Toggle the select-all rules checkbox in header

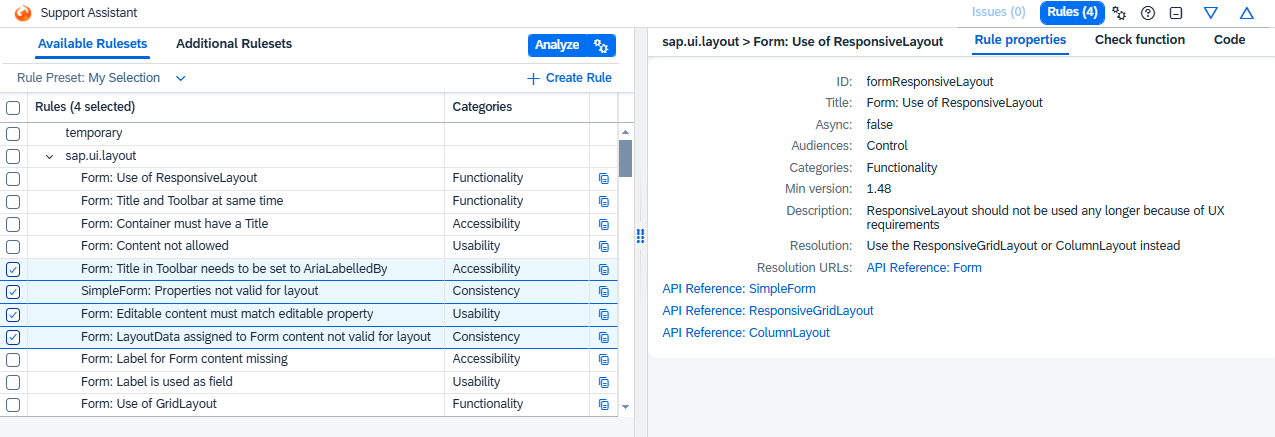point(13,107)
